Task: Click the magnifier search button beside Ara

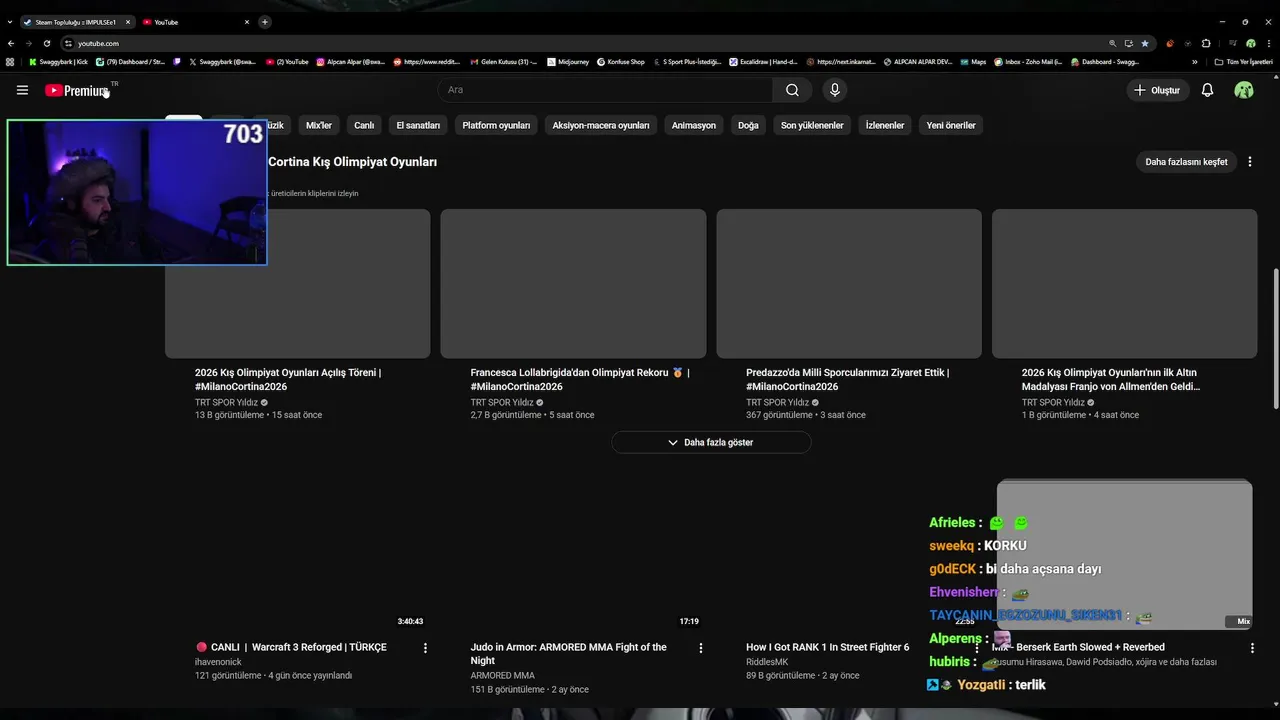Action: pos(792,90)
